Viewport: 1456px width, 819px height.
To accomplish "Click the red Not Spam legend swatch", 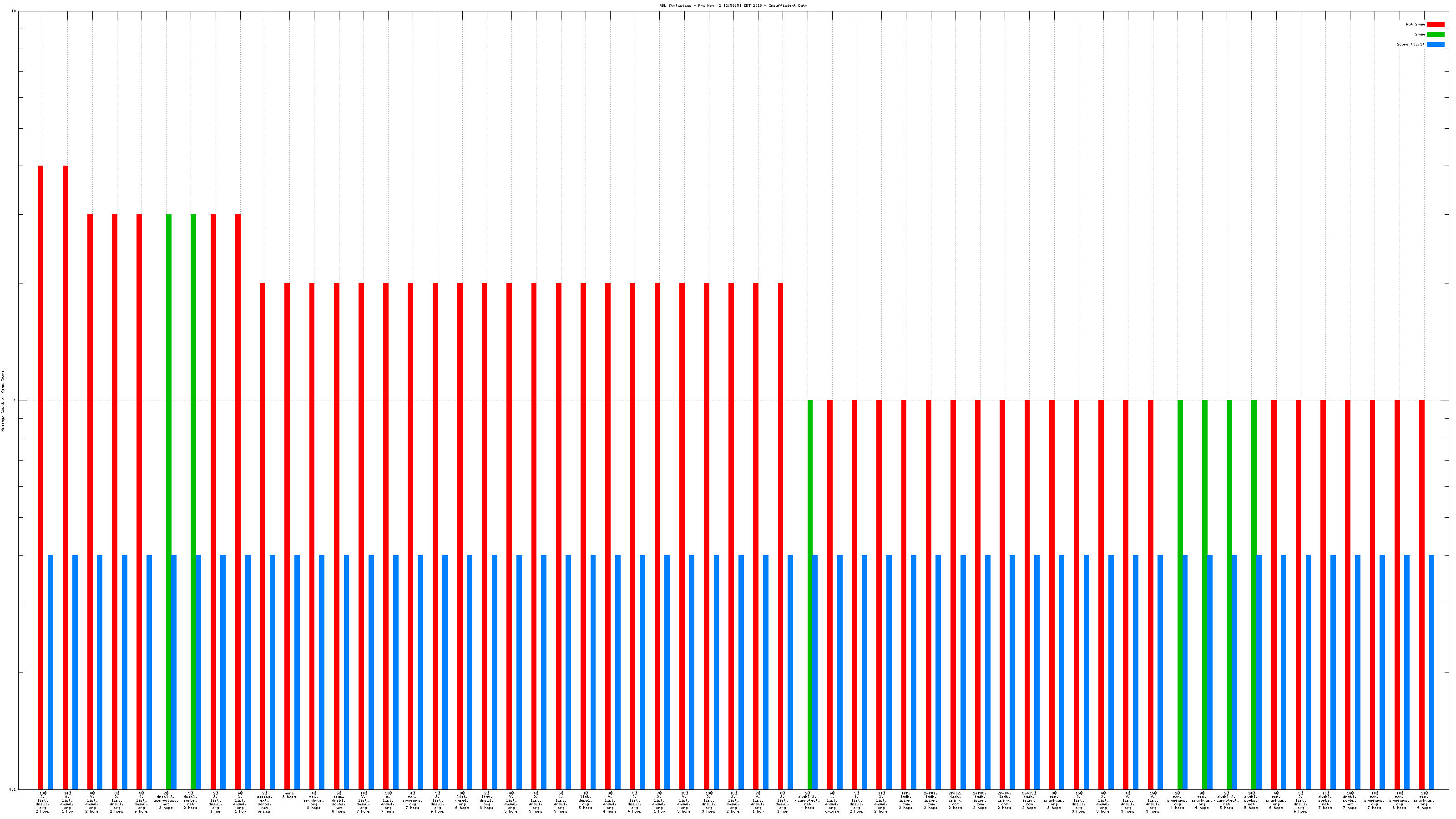I will 1435,24.
